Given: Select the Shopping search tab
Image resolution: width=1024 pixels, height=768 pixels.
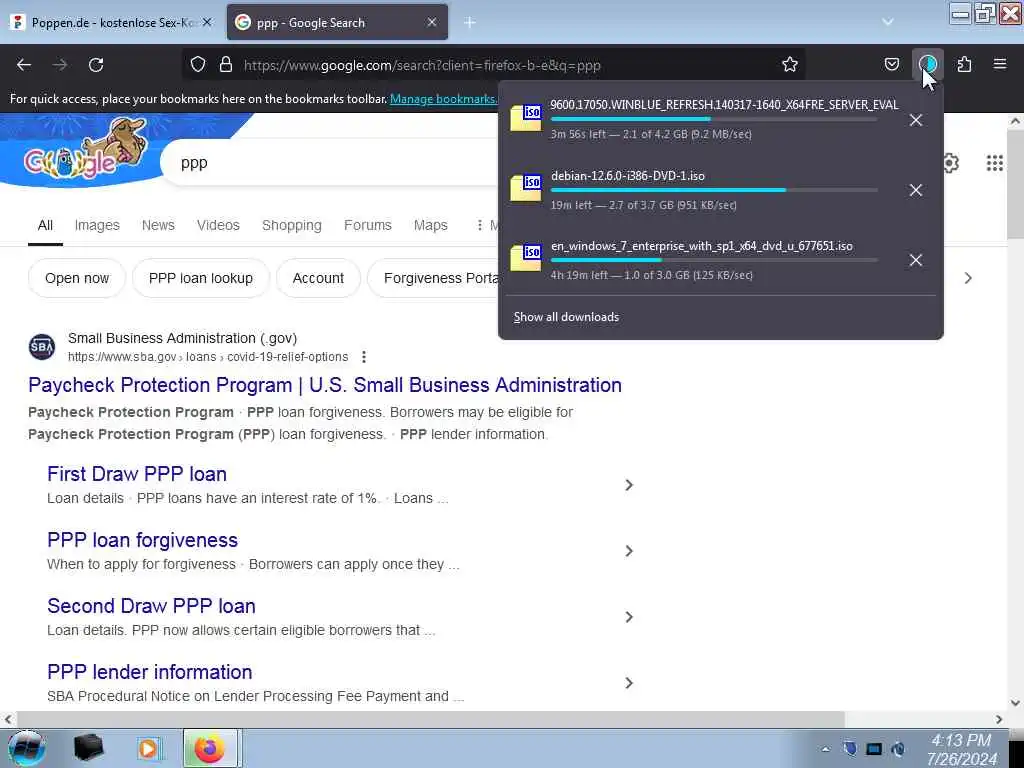Looking at the screenshot, I should (292, 225).
